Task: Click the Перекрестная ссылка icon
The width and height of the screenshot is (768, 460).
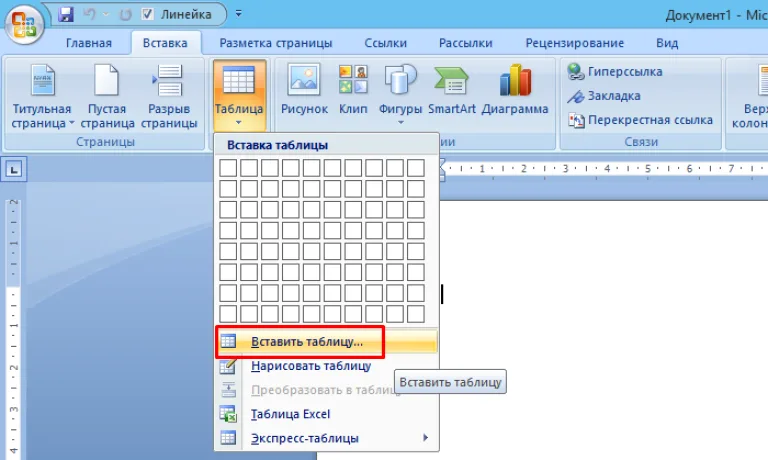Action: [x=576, y=120]
